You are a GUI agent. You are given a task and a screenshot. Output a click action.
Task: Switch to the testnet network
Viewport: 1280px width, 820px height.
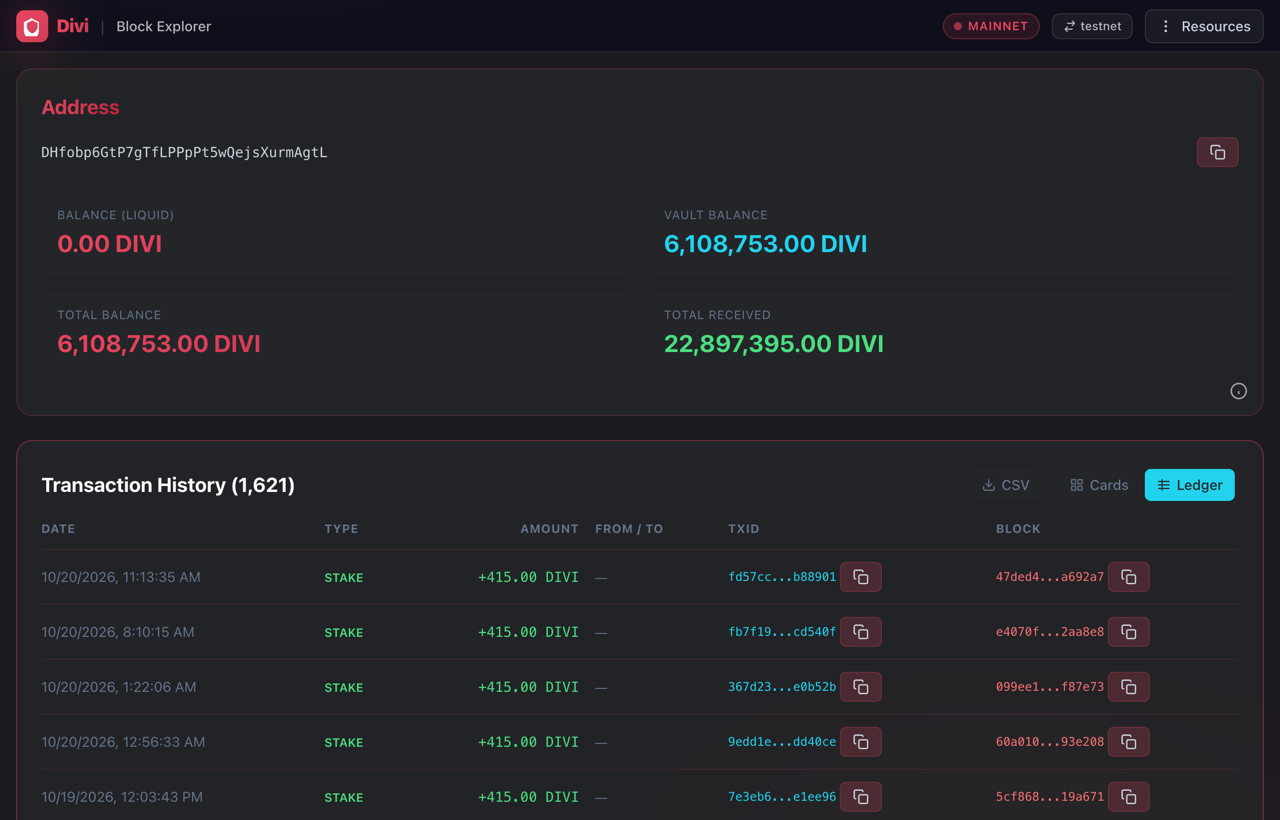pyautogui.click(x=1092, y=26)
